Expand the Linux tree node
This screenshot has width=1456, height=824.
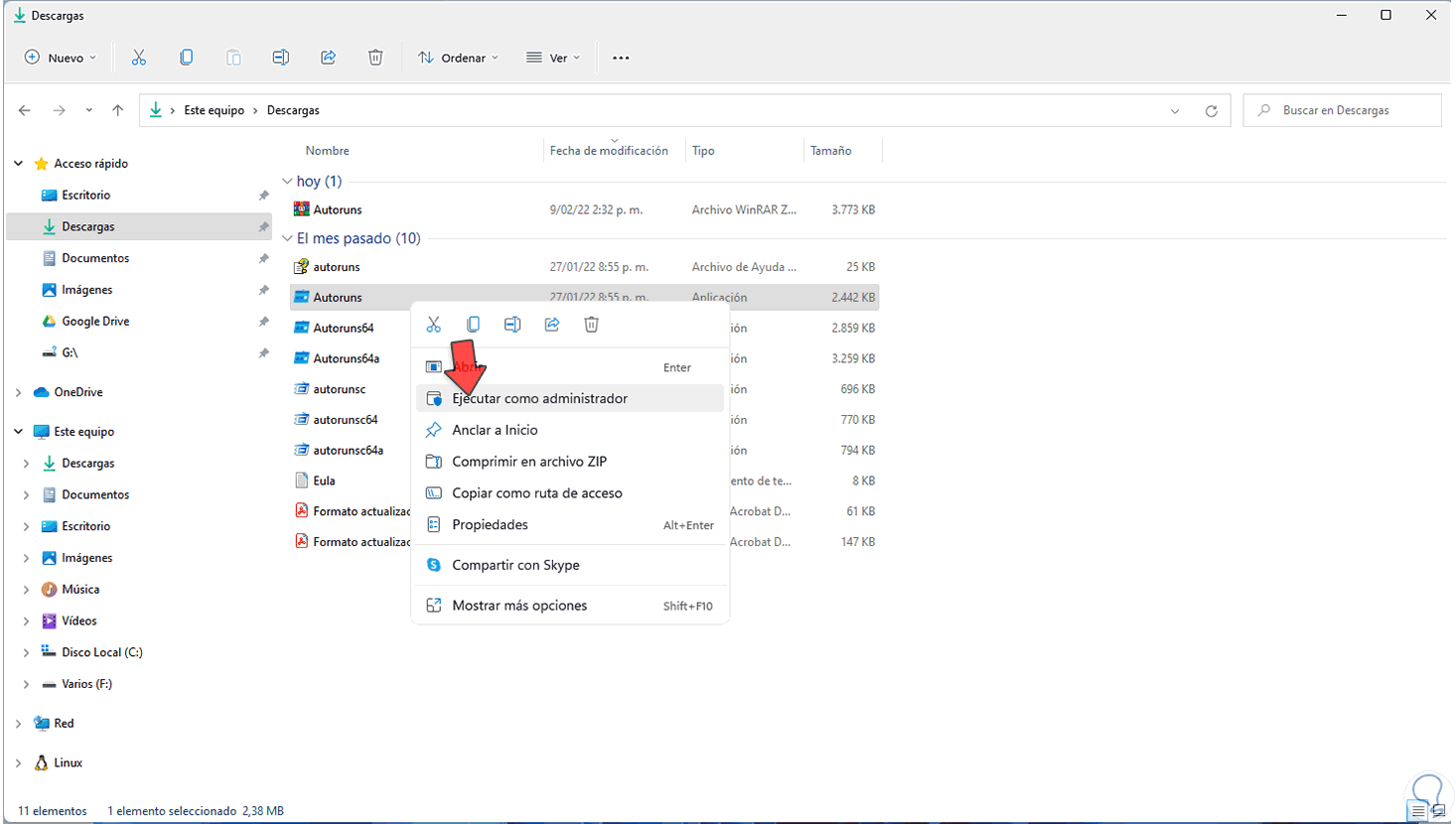[19, 763]
